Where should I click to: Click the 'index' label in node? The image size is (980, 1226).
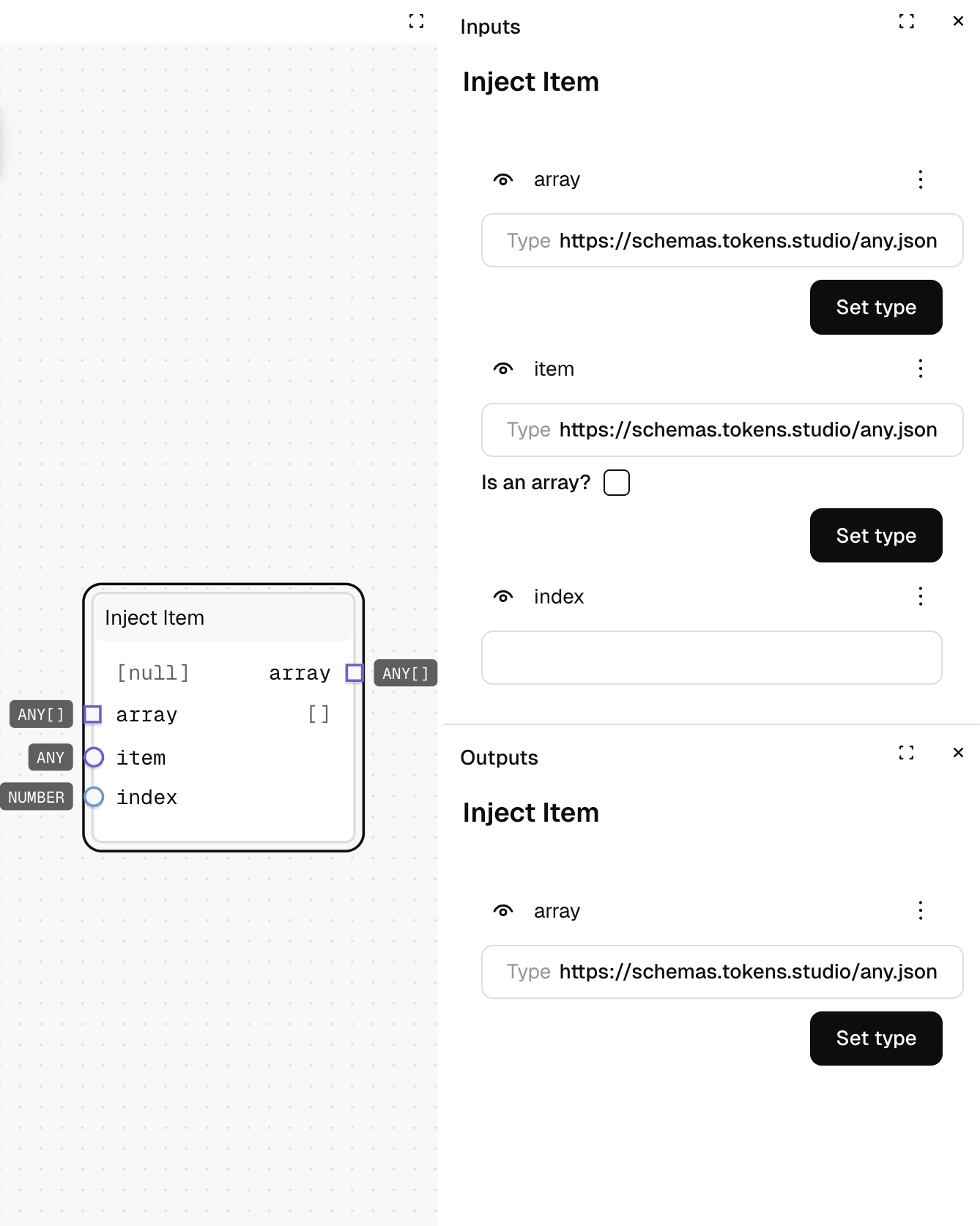pos(146,797)
